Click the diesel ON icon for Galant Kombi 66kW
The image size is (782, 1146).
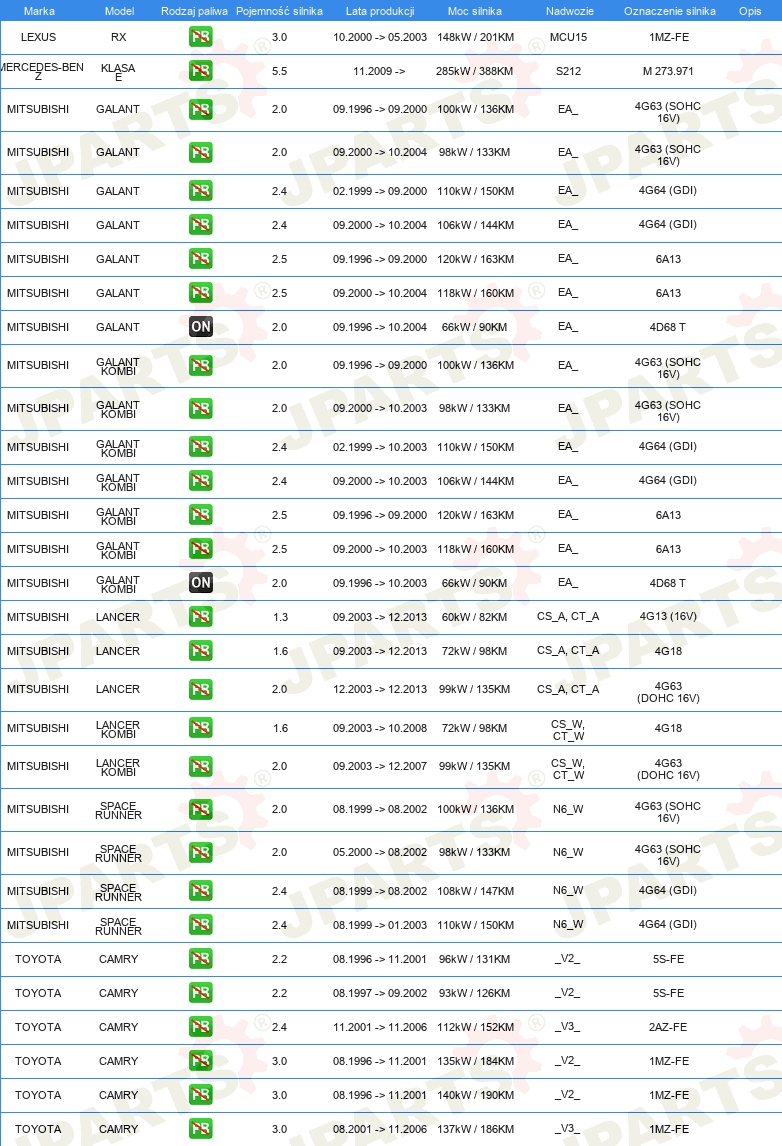tap(200, 583)
